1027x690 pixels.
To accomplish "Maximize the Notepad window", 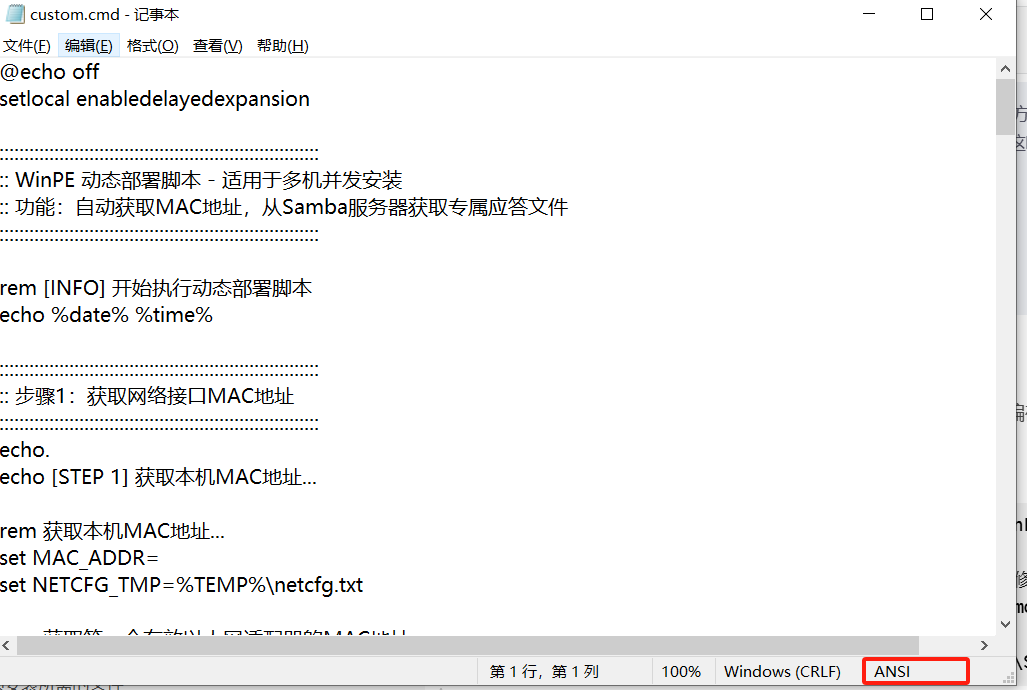I will coord(927,14).
